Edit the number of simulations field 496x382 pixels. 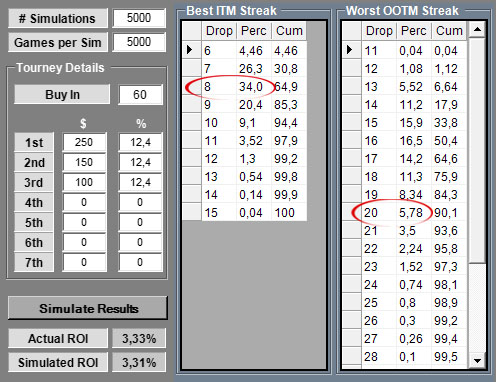tap(139, 18)
